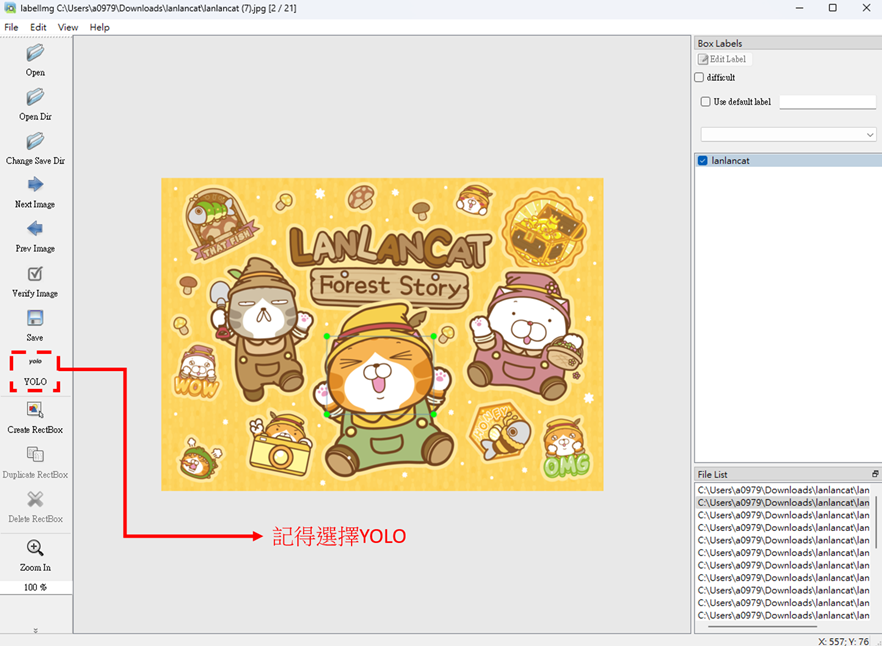The image size is (882, 646).
Task: Click top-left green handle of bounding box
Action: click(327, 337)
